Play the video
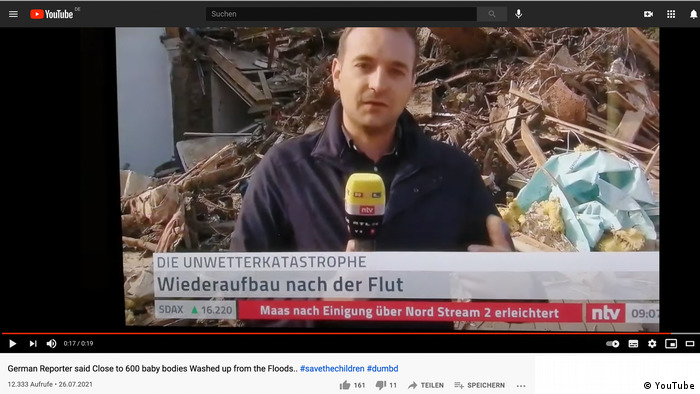Screen dimensions: 700x394 (x=12, y=344)
